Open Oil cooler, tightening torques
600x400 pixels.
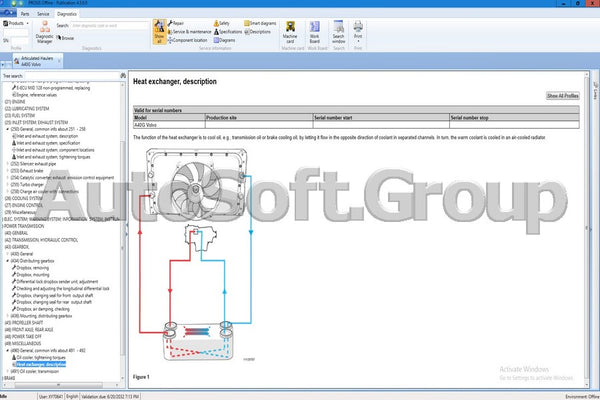pyautogui.click(x=41, y=358)
